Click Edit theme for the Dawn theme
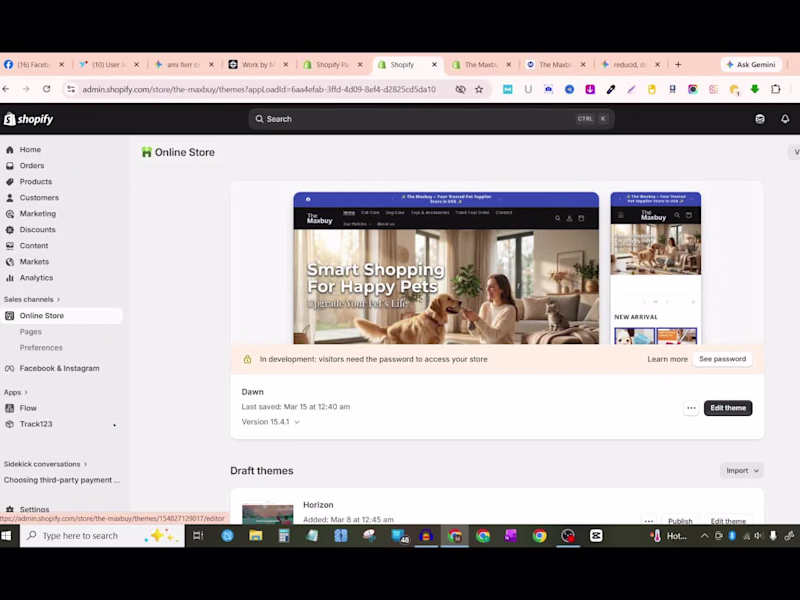Screen dimensions: 800x600 coord(728,408)
